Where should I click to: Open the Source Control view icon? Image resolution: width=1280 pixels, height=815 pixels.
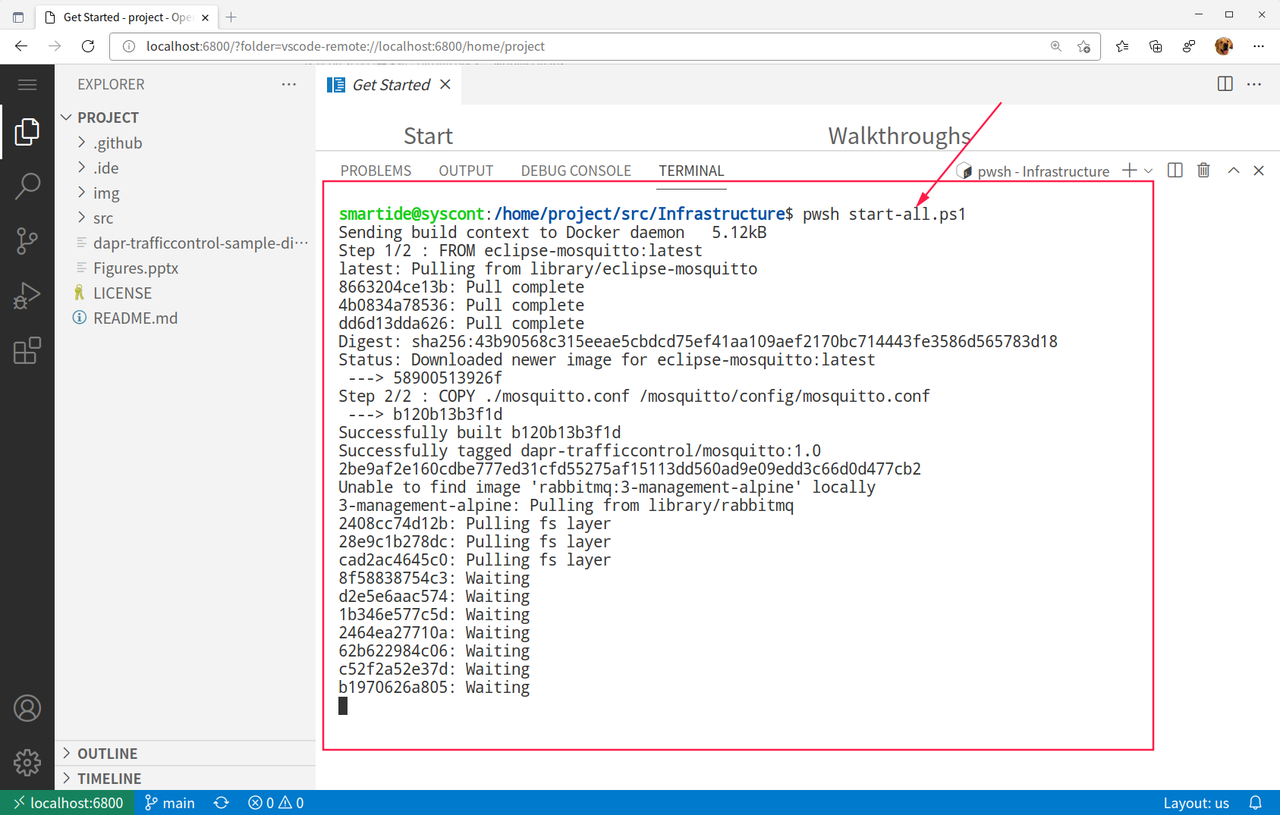27,240
